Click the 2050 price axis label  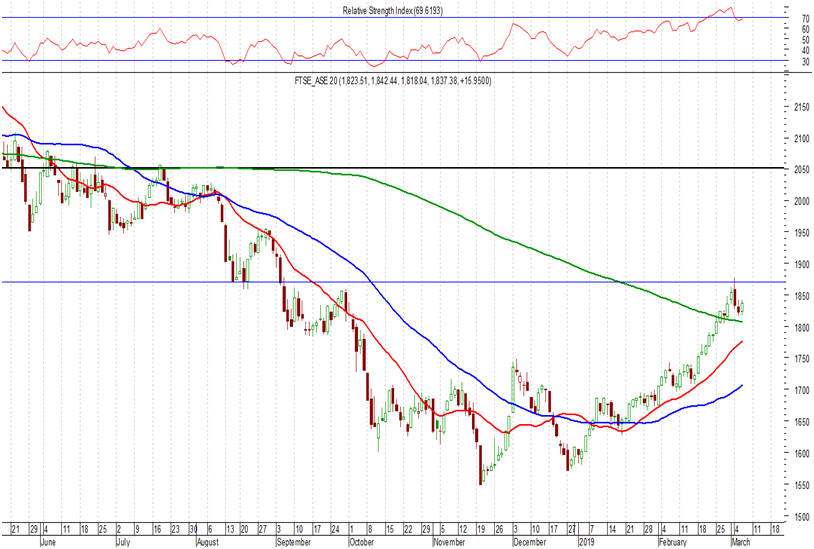click(802, 170)
